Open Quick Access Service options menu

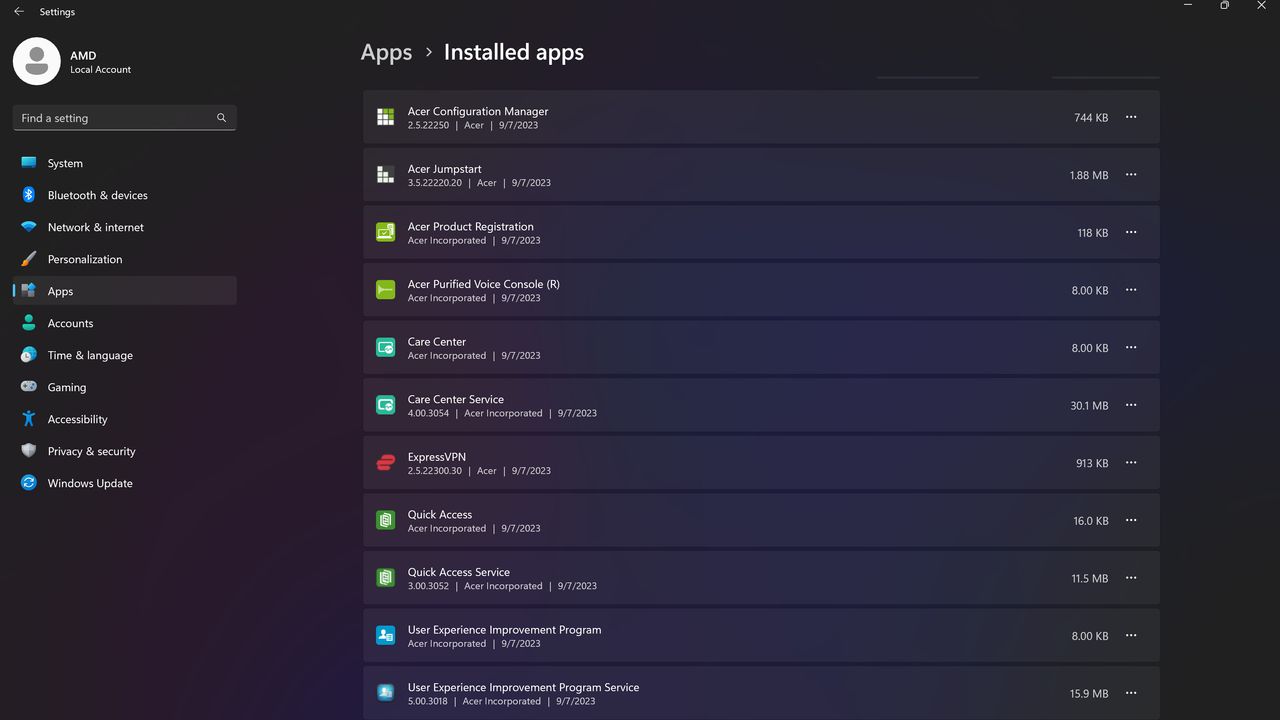pyautogui.click(x=1131, y=578)
